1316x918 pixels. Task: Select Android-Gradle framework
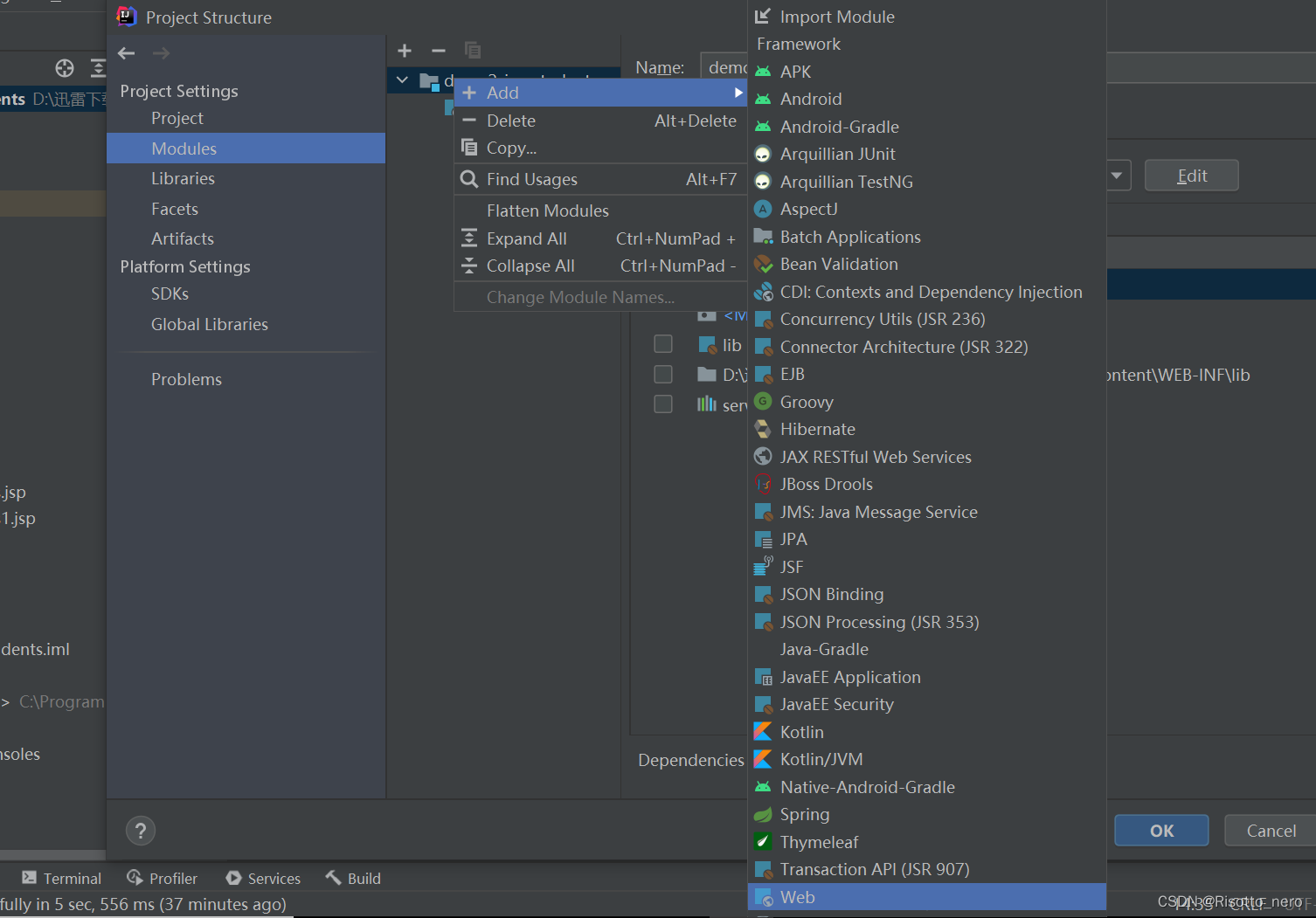click(x=927, y=127)
